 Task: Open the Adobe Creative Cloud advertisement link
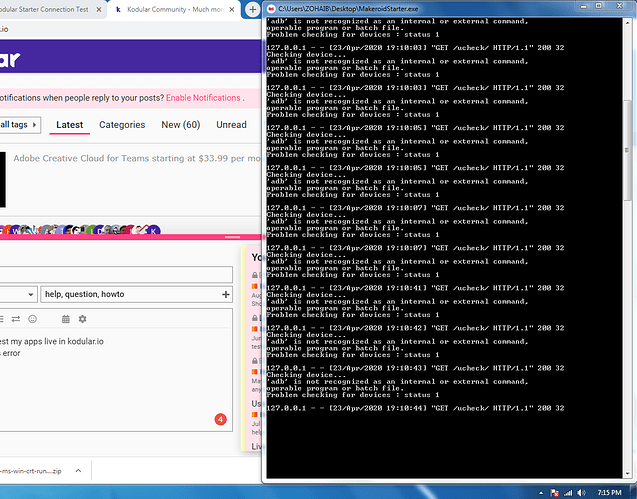137,158
